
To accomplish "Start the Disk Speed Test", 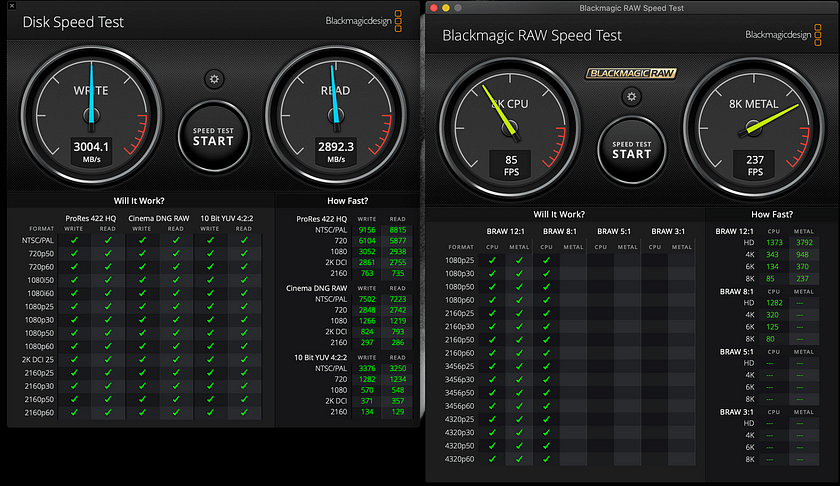I will [213, 137].
